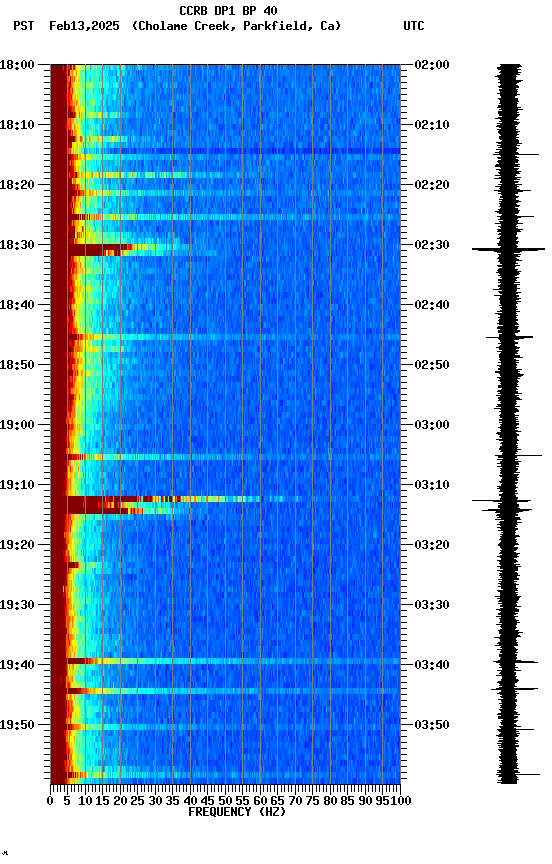Click the "19:20" PST time label
This screenshot has width=552, height=864.
(17, 545)
